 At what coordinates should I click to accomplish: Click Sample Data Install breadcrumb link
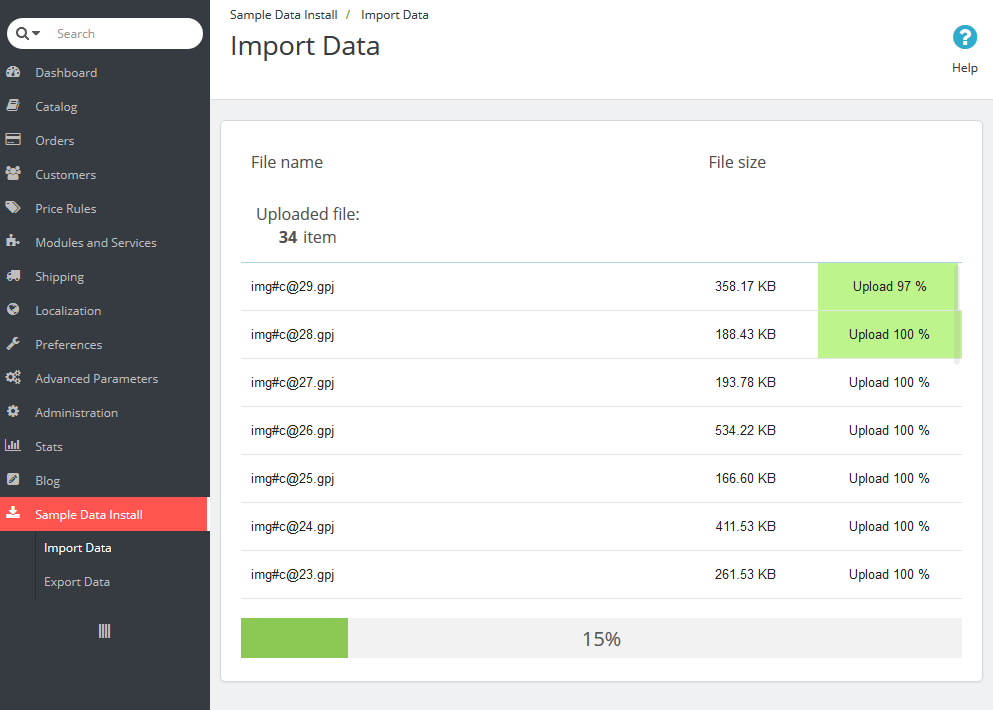pos(283,15)
